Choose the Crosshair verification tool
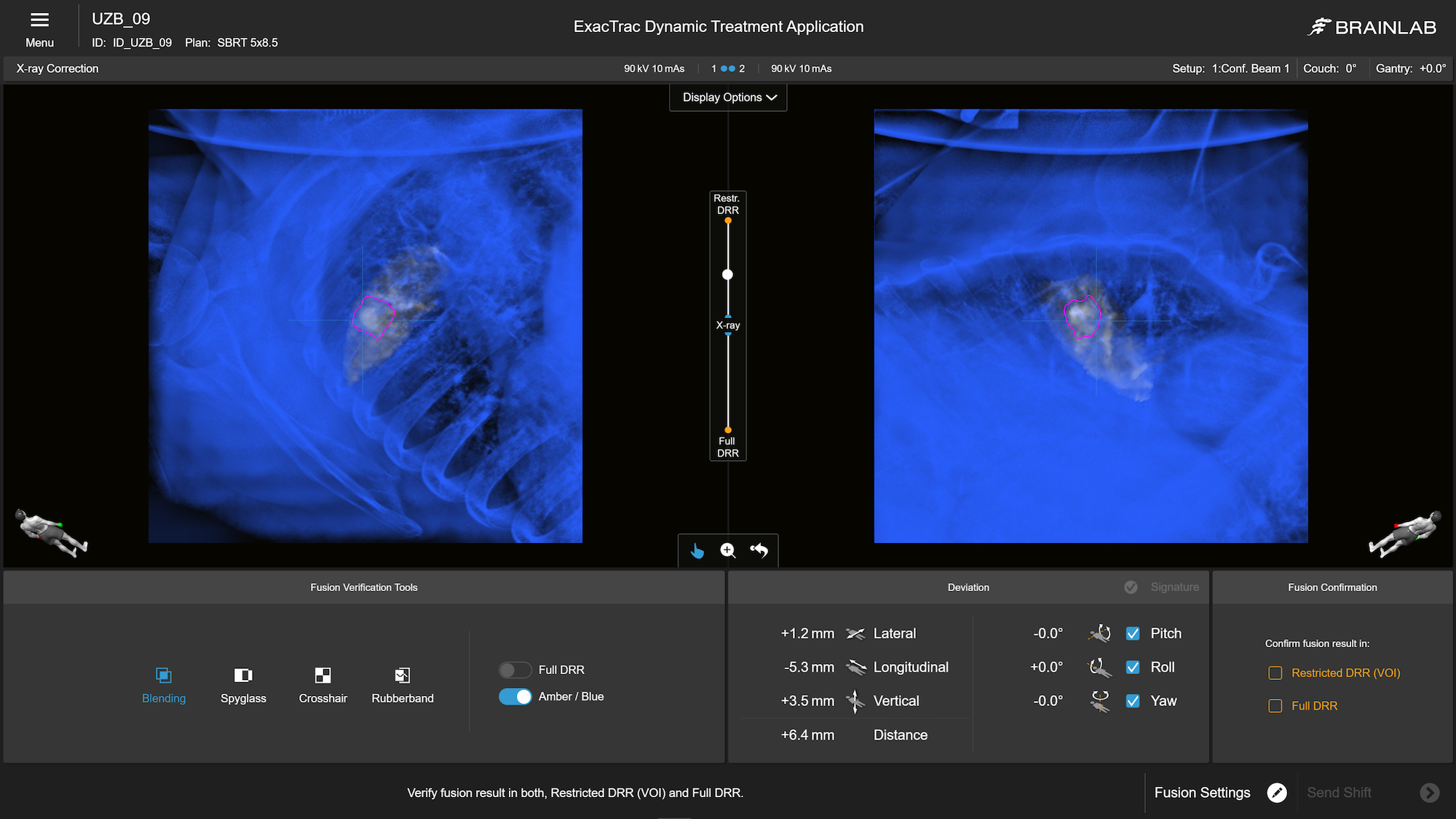The height and width of the screenshot is (819, 1456). point(323,686)
